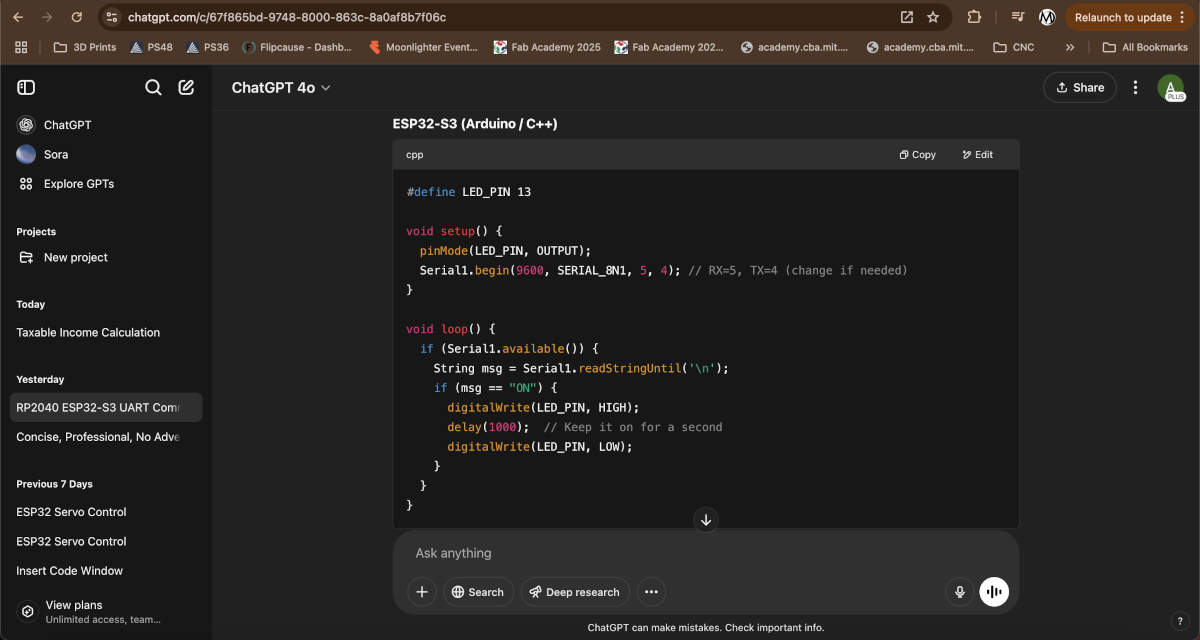Click the Ask anything message field

pos(705,553)
